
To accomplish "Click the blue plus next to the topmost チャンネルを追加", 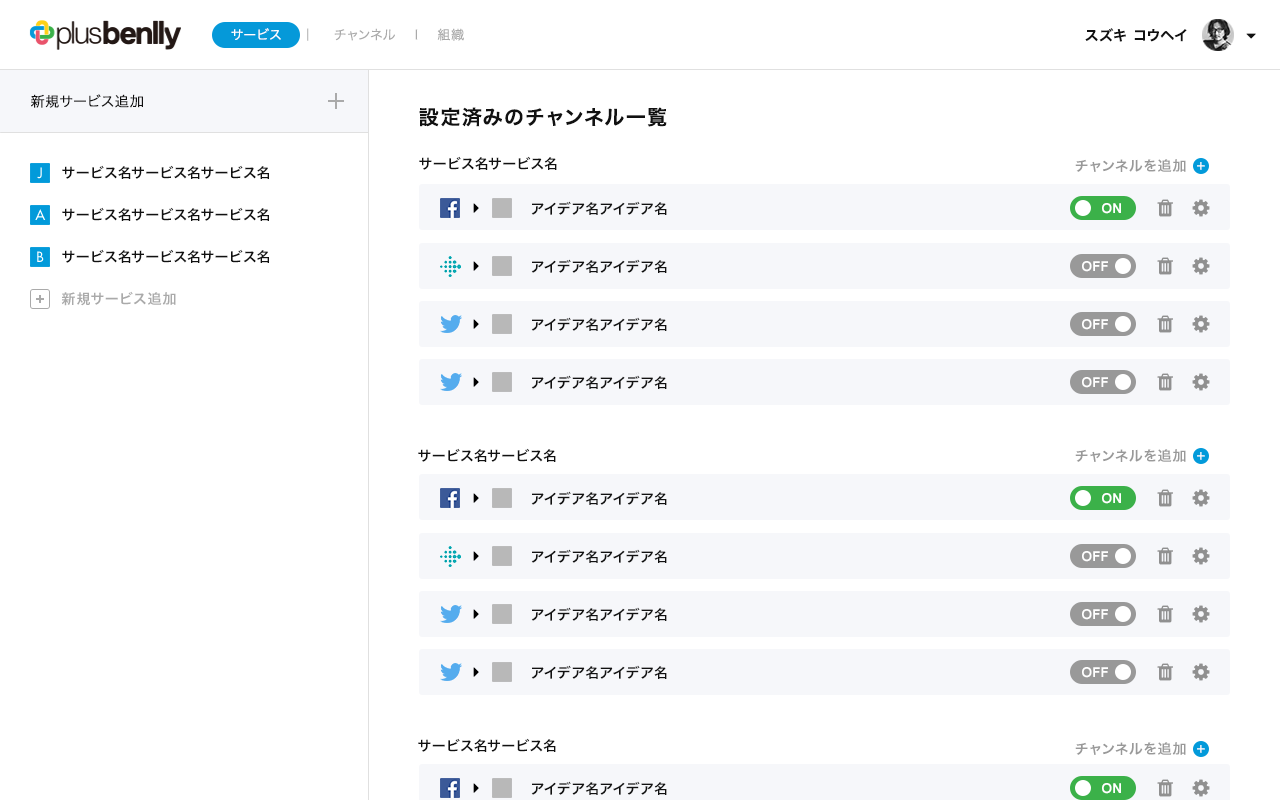I will pyautogui.click(x=1201, y=166).
